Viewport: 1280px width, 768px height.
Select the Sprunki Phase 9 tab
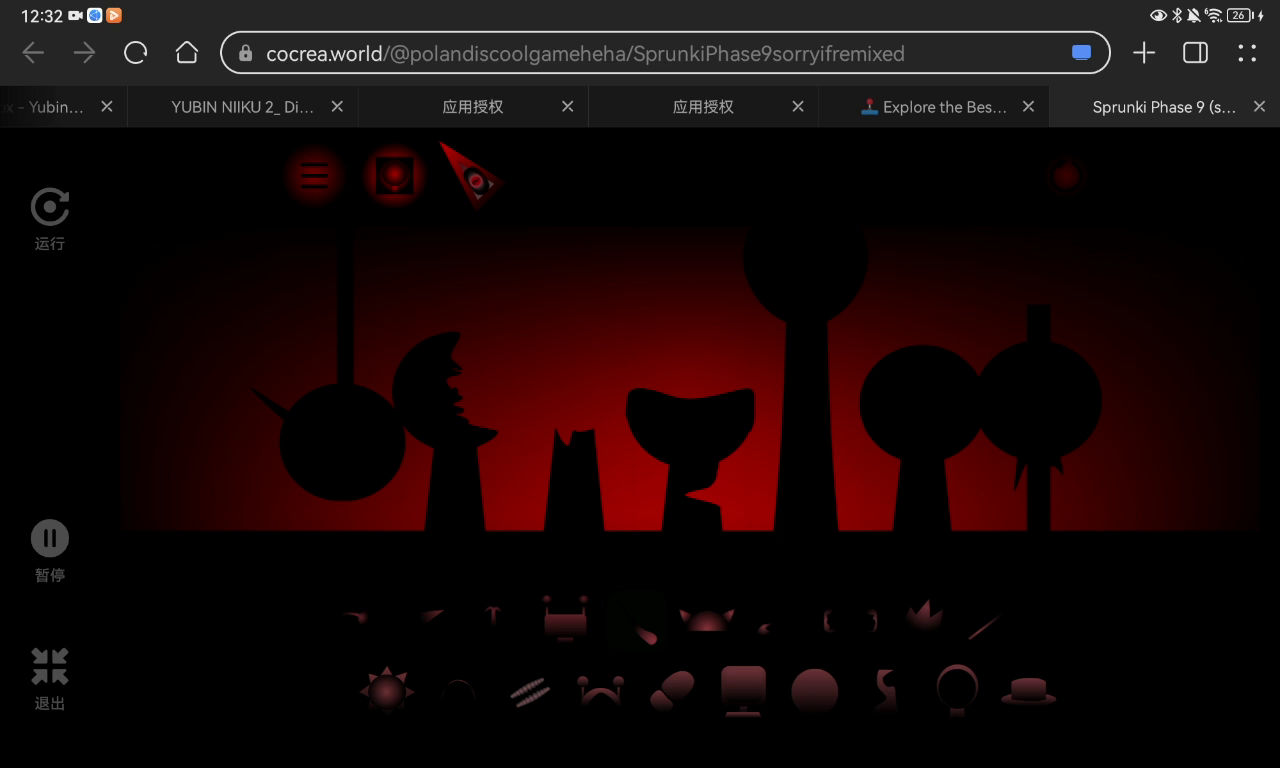pyautogui.click(x=1164, y=107)
